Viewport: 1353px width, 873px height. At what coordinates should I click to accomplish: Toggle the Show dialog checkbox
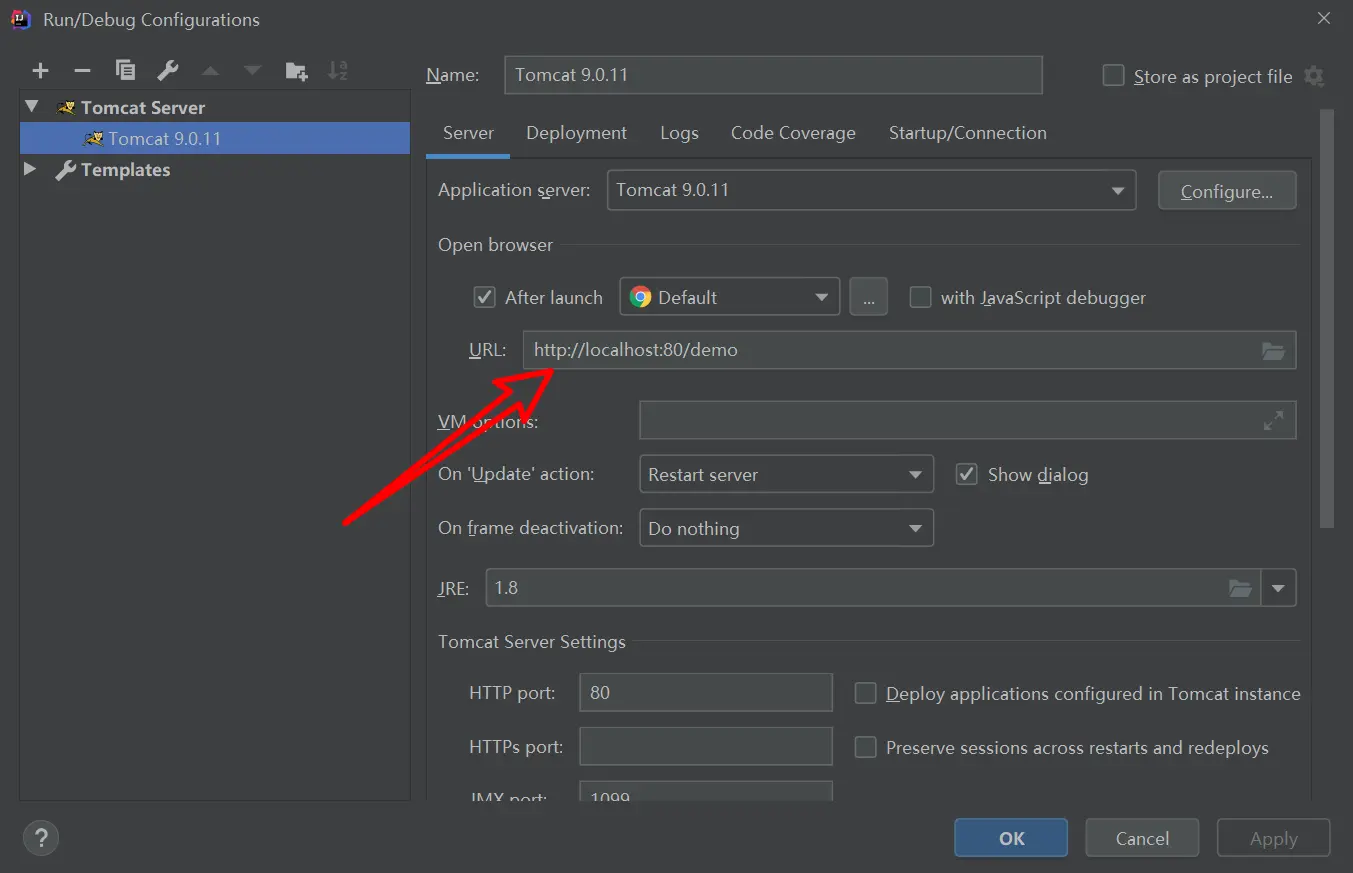966,474
